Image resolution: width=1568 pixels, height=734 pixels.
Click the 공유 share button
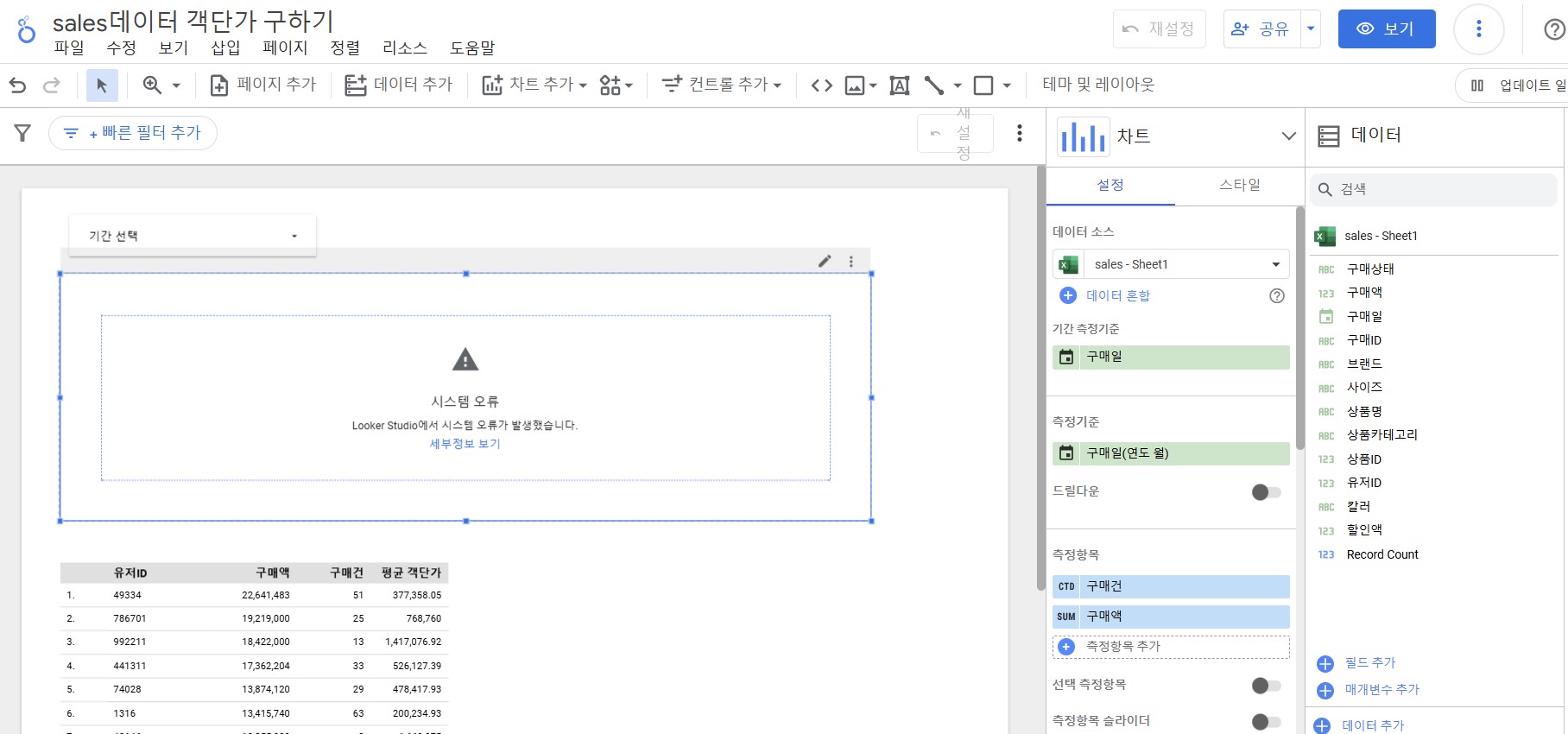(1262, 28)
